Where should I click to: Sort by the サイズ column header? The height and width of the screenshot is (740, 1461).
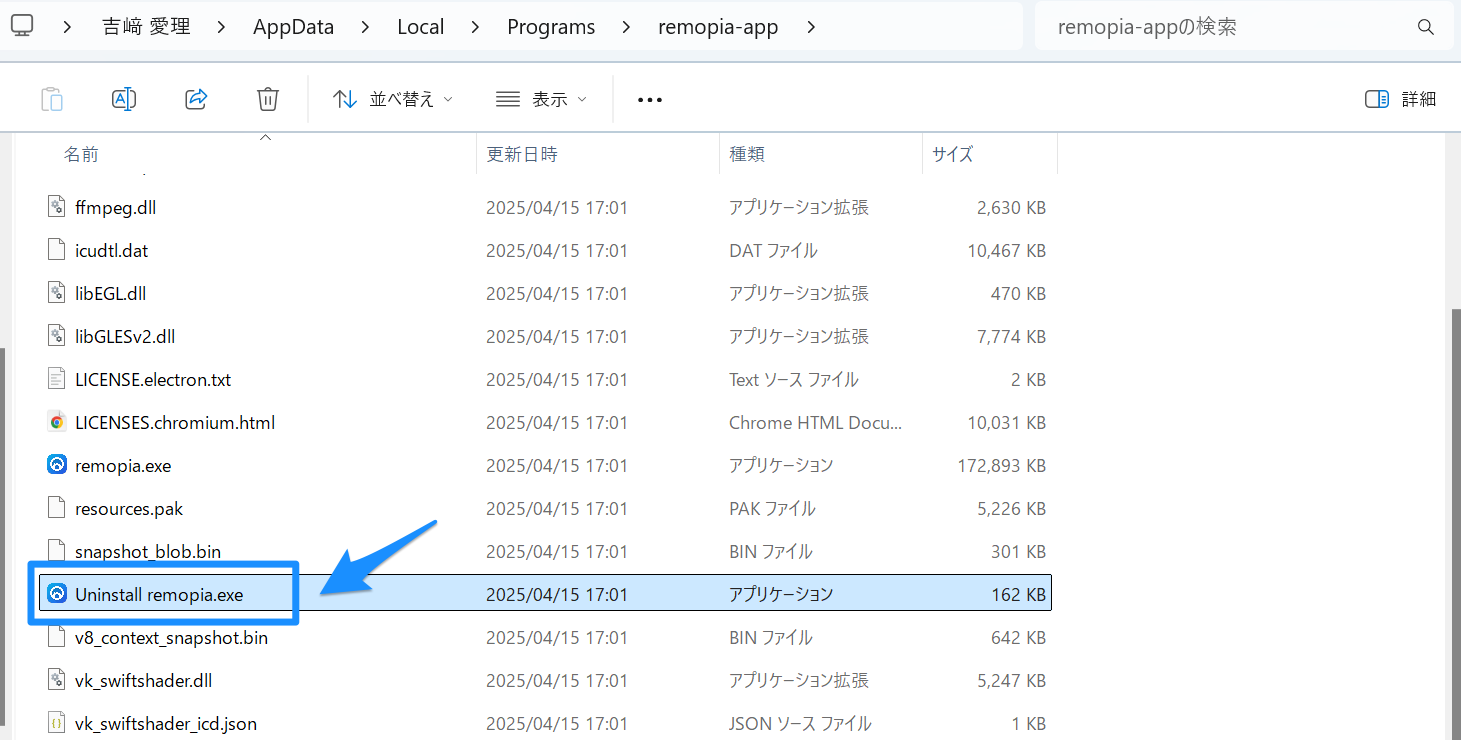click(952, 154)
